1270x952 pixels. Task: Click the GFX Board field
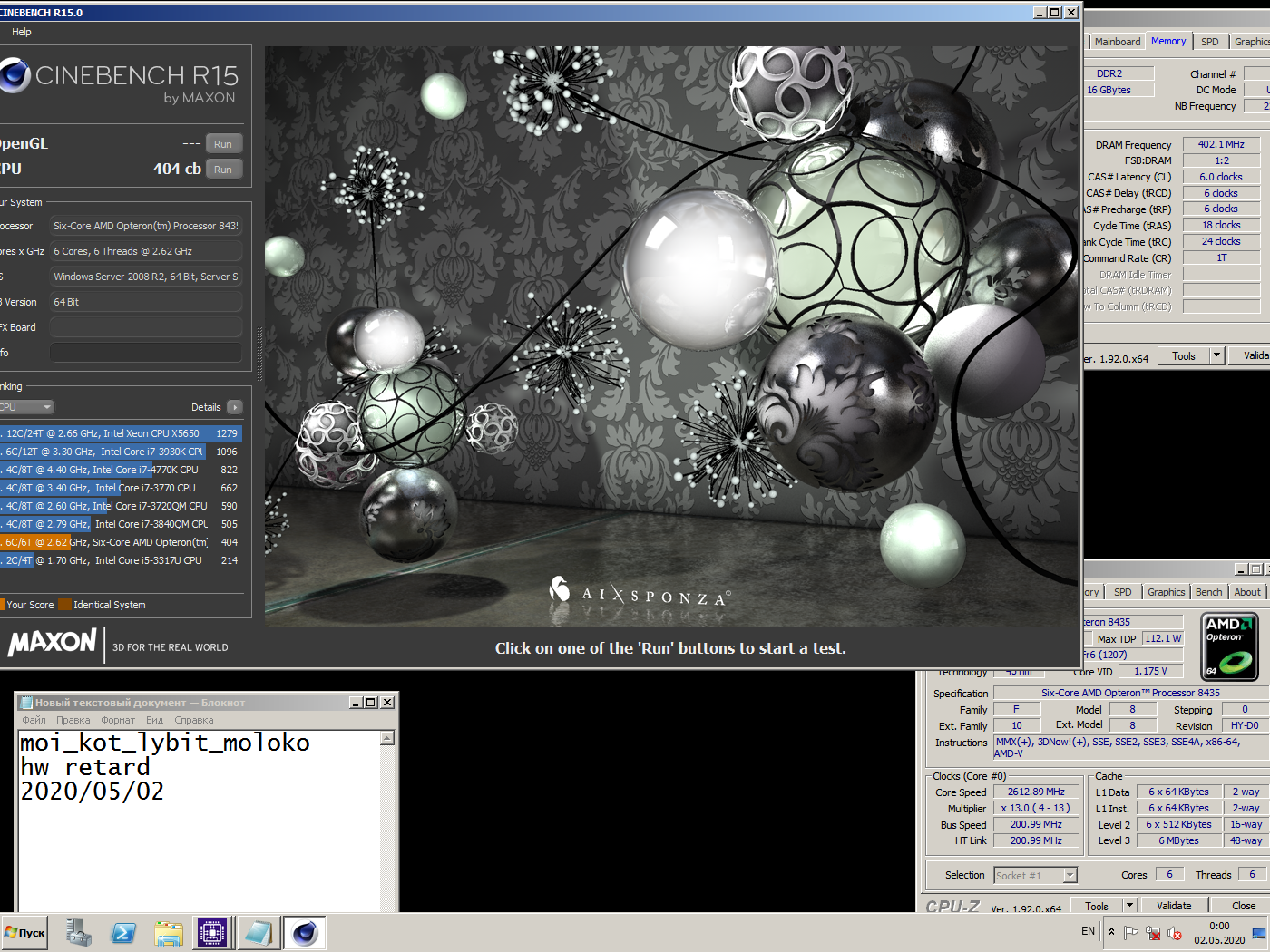click(x=146, y=327)
